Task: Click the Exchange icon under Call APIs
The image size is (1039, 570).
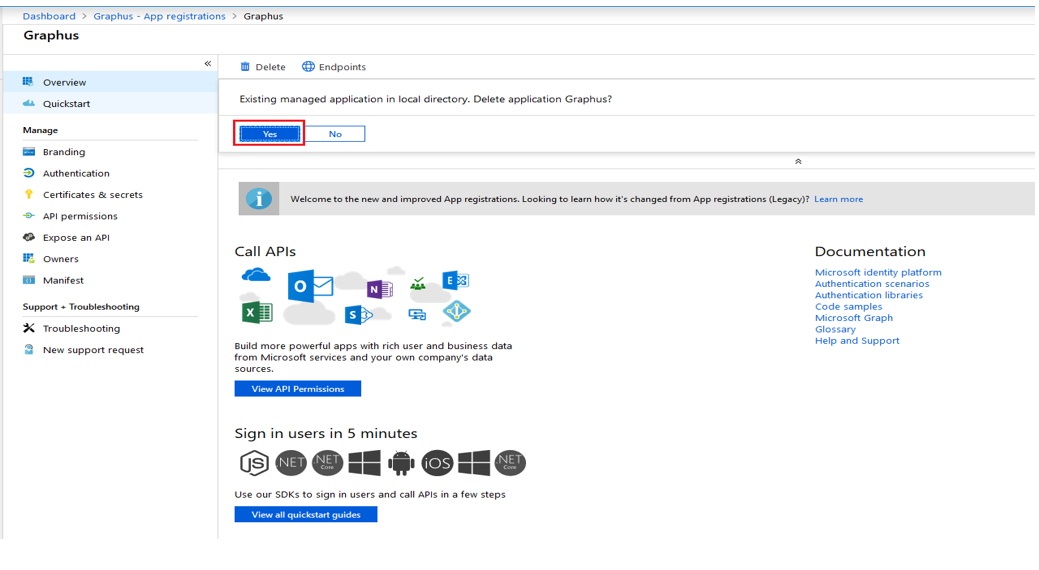Action: [x=455, y=280]
